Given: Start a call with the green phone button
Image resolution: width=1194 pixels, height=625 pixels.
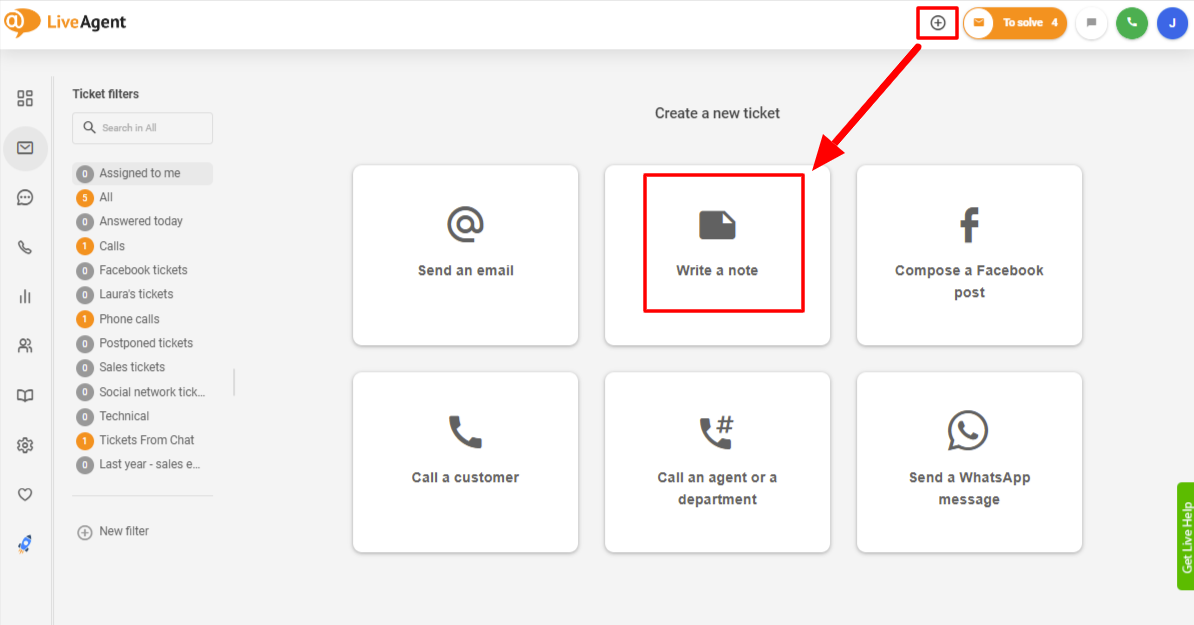Looking at the screenshot, I should tap(1131, 22).
